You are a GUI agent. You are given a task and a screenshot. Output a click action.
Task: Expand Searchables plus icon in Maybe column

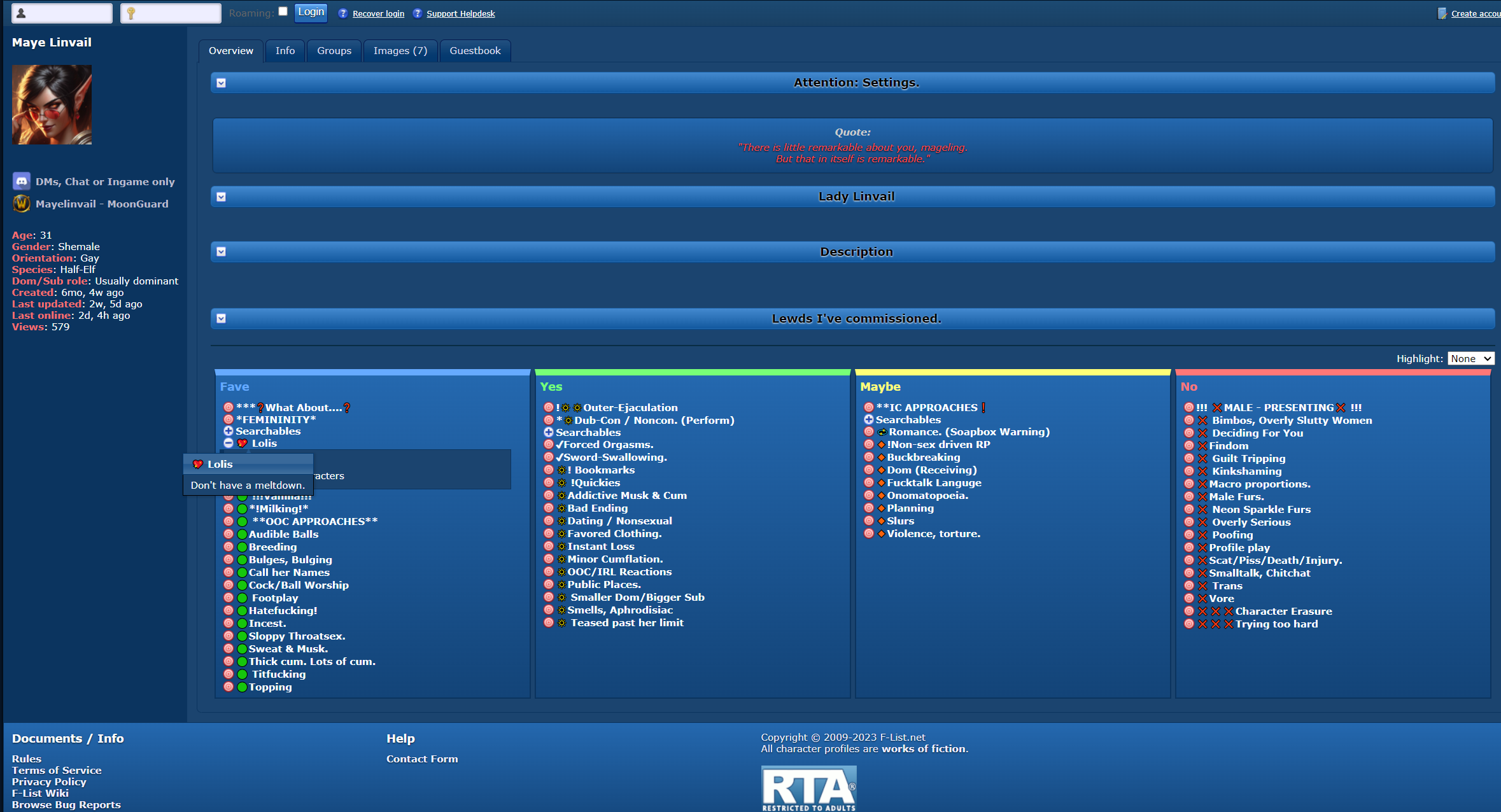[868, 419]
